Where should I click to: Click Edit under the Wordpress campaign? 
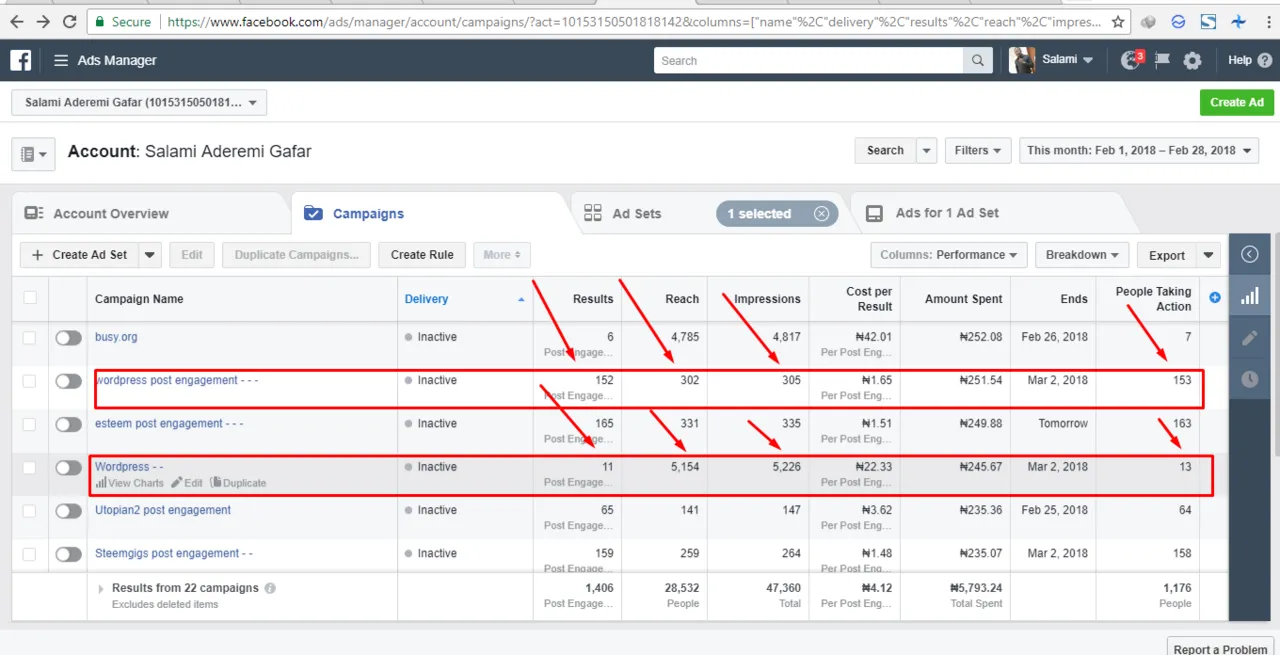point(186,483)
